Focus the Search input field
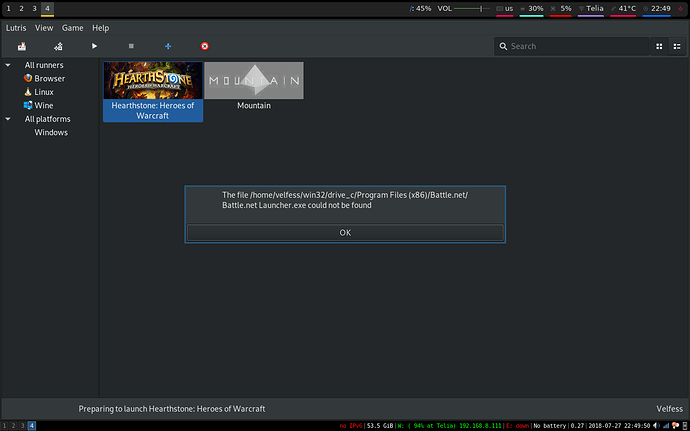This screenshot has width=690, height=431. [571, 46]
